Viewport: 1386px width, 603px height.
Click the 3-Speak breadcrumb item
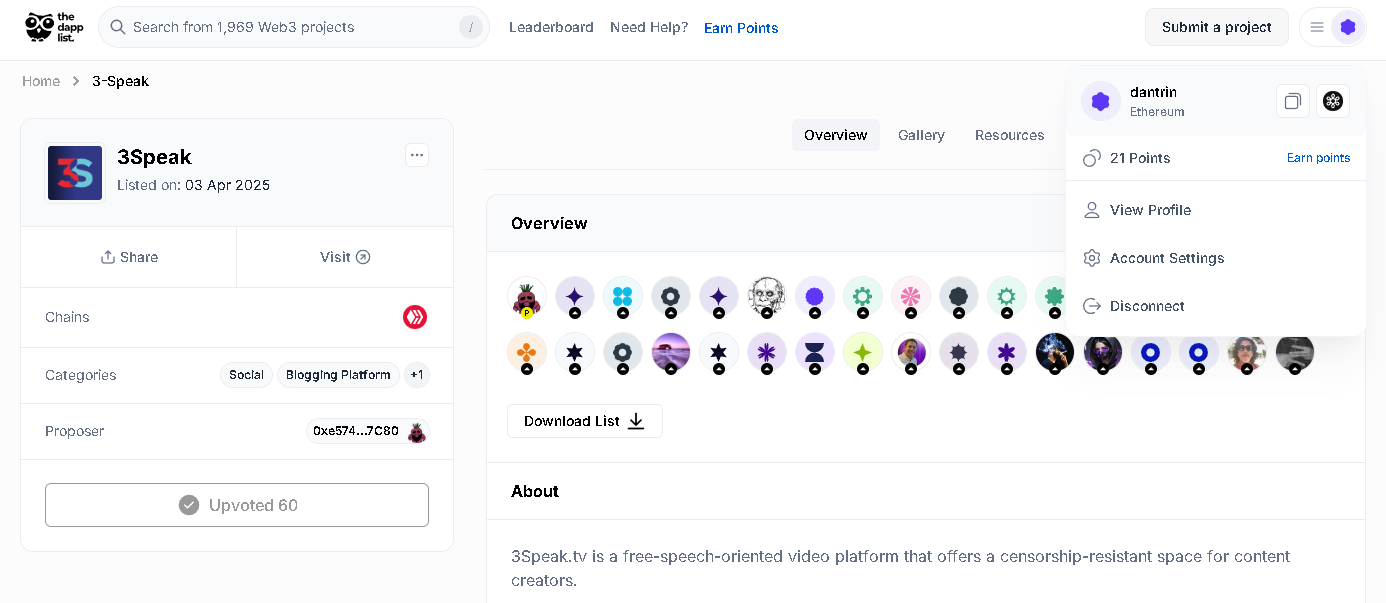click(x=120, y=81)
